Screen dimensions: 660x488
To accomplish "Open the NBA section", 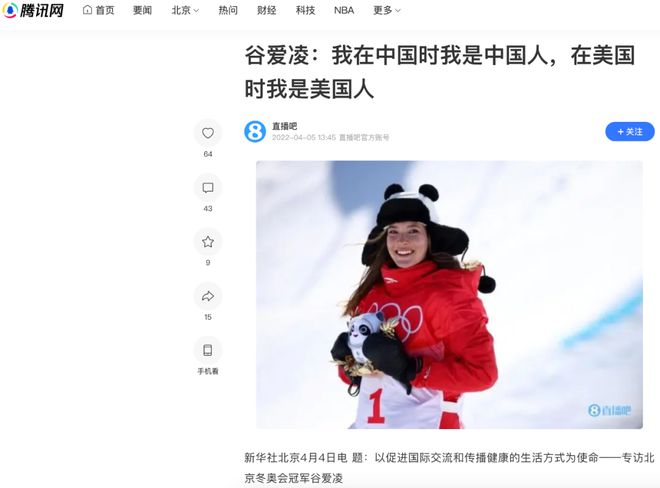I will (x=344, y=10).
